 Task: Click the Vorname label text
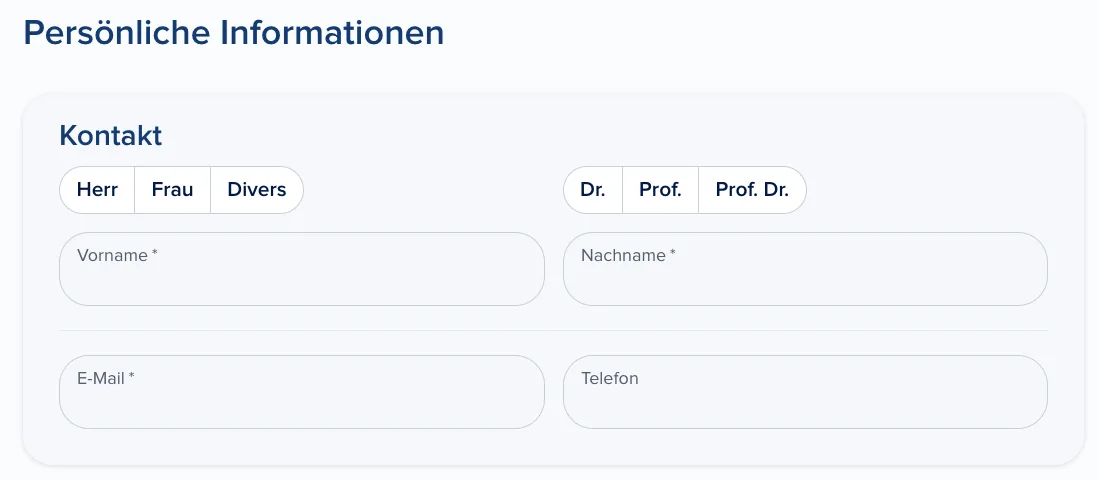pos(112,255)
